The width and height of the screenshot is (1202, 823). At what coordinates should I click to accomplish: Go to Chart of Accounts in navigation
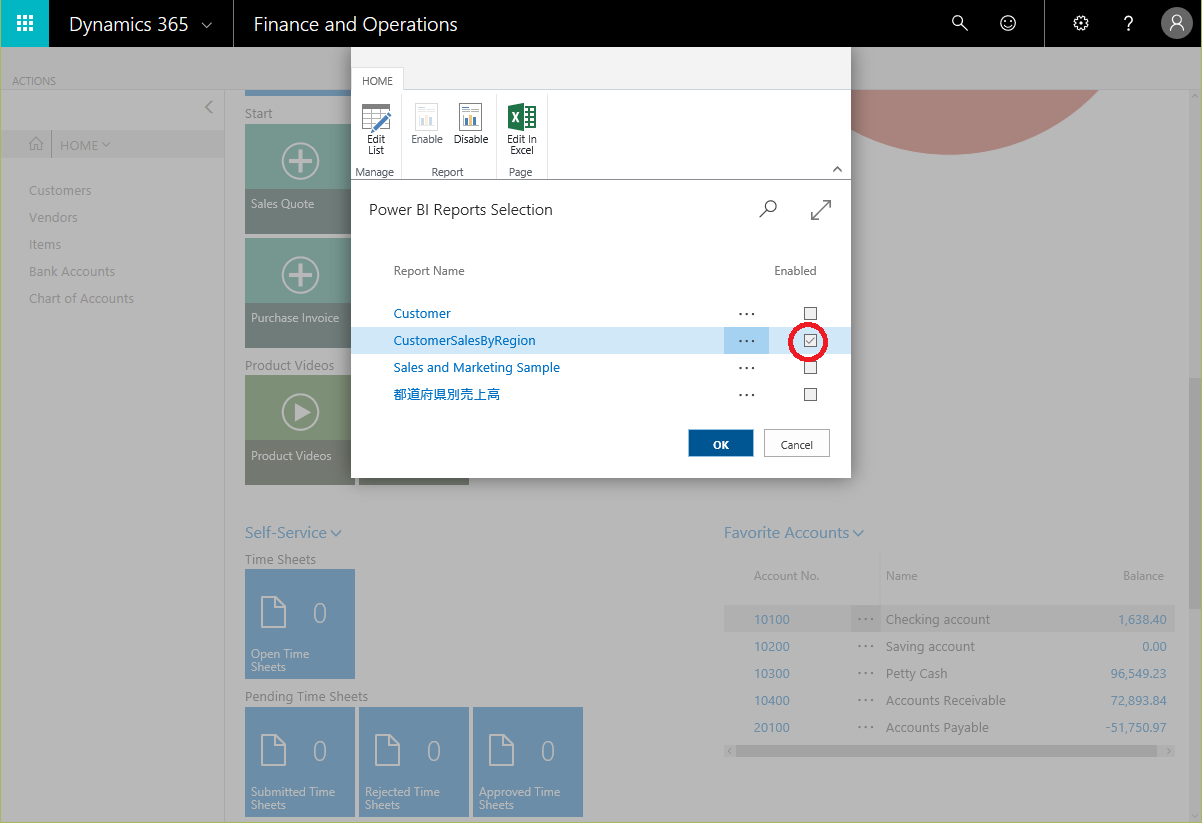[x=81, y=298]
